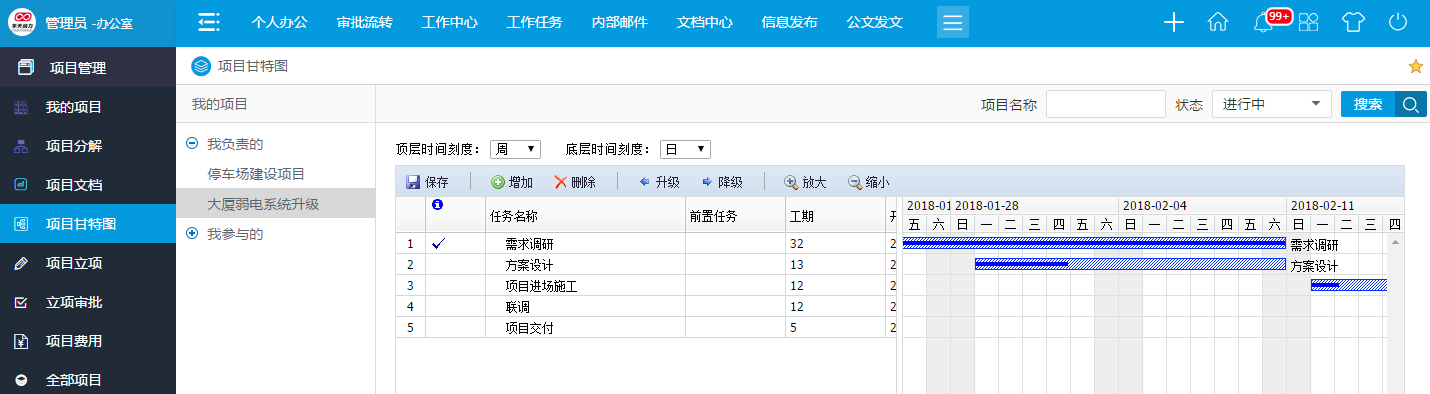Open 全部项目 in sidebar
The width and height of the screenshot is (1430, 394).
pyautogui.click(x=88, y=379)
